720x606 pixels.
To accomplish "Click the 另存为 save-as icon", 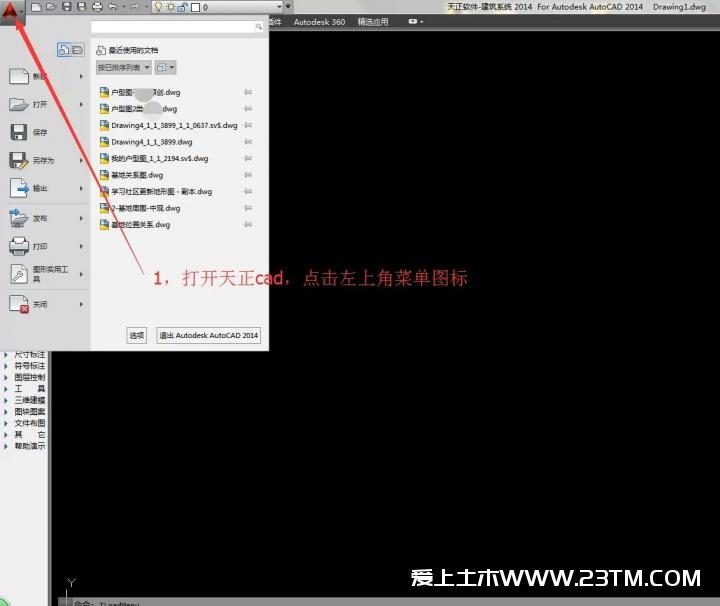I will [19, 161].
